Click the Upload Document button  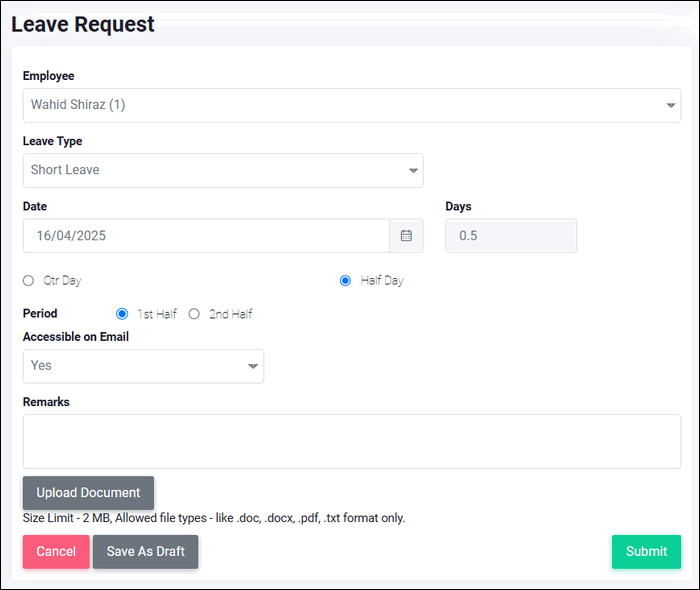click(x=88, y=493)
